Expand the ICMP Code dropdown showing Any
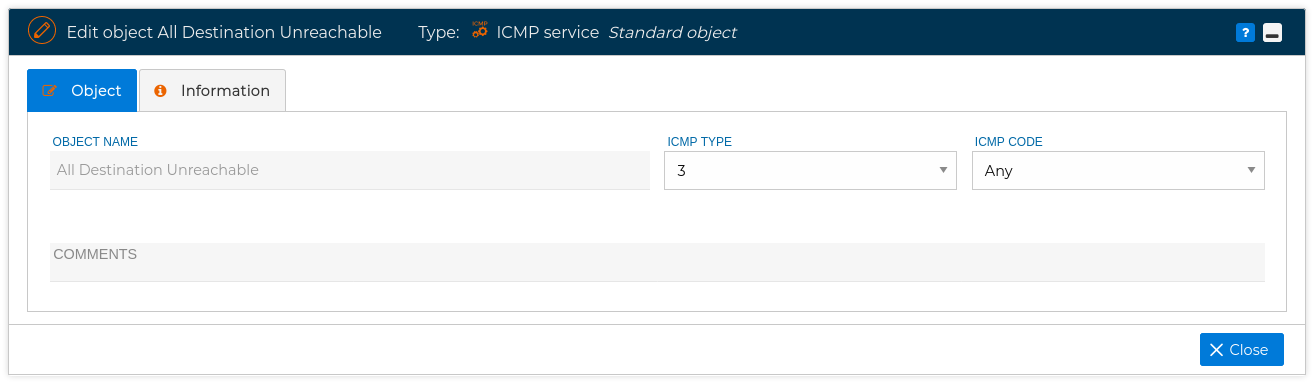 1118,171
